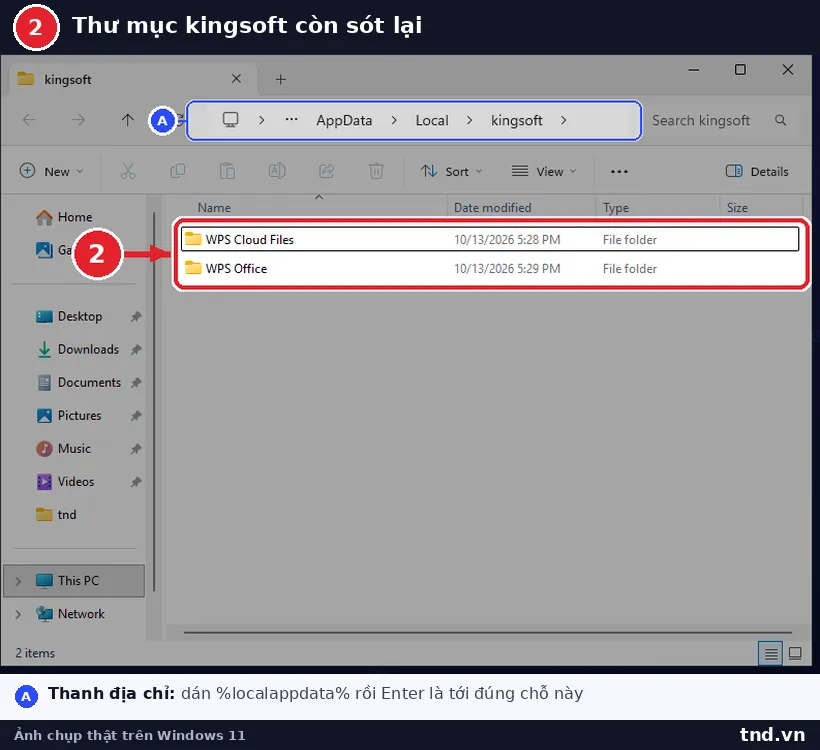Click chevron after Local in address bar
Viewport: 820px width, 750px height.
pos(469,120)
